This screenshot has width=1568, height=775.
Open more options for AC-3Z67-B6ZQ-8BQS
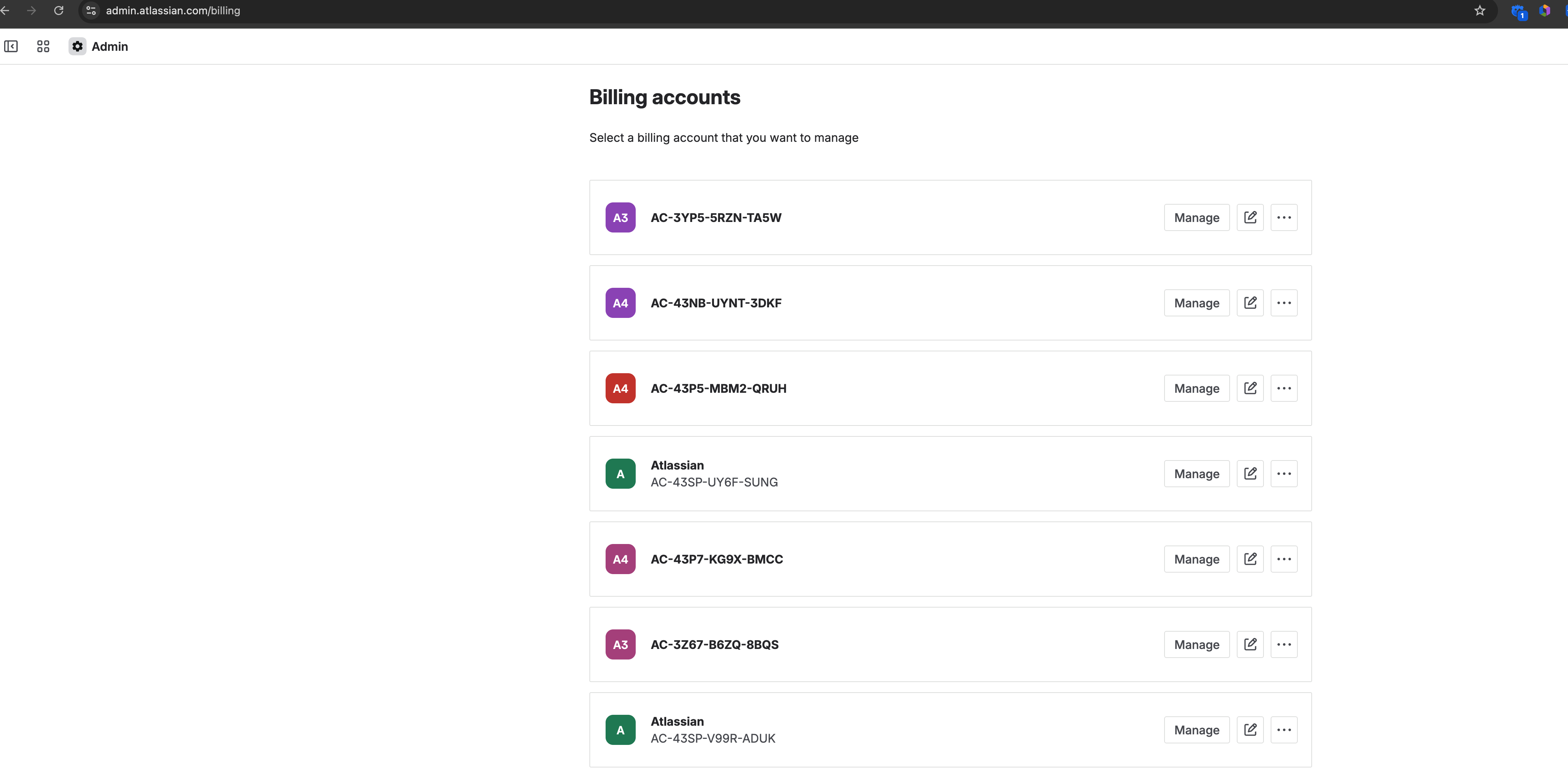[1284, 645]
